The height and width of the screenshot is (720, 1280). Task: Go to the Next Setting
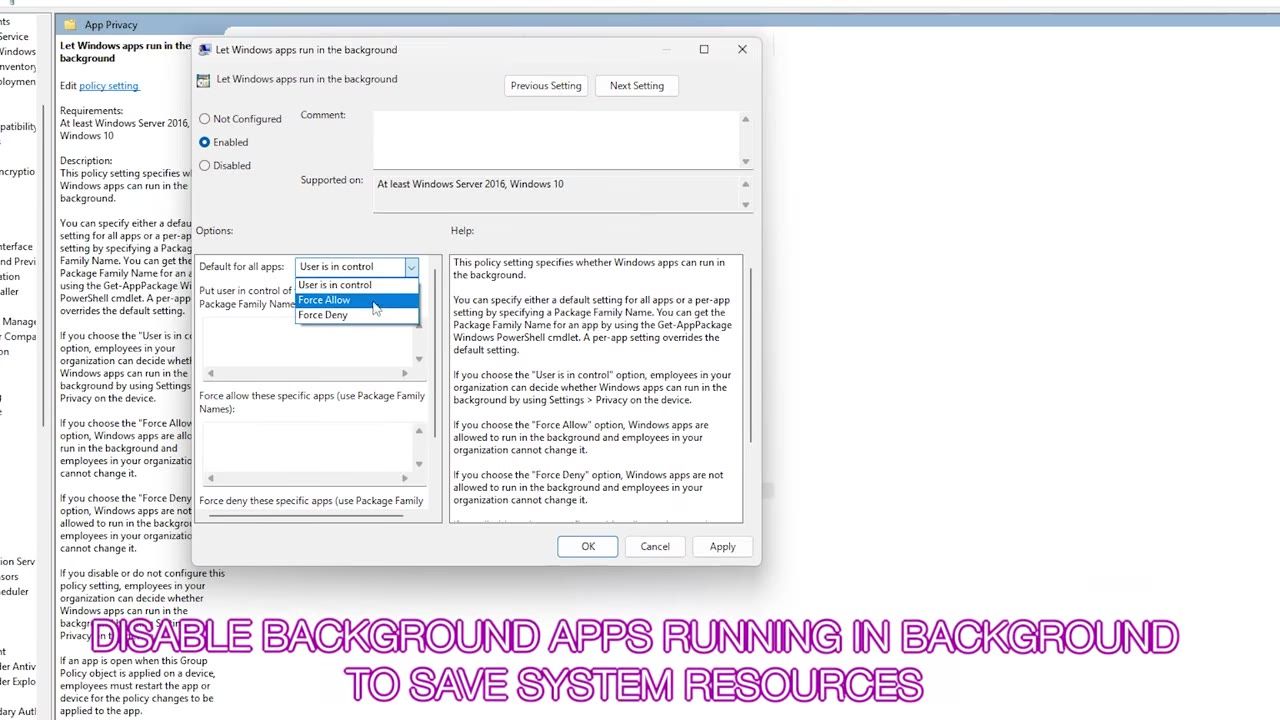coord(637,86)
